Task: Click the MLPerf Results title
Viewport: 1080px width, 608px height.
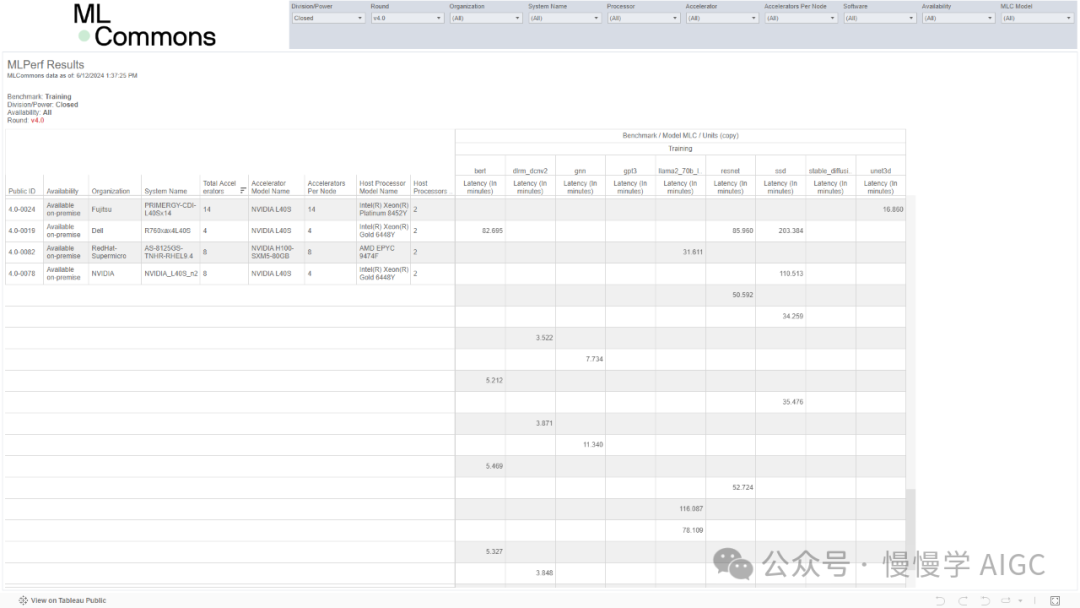Action: coord(45,65)
